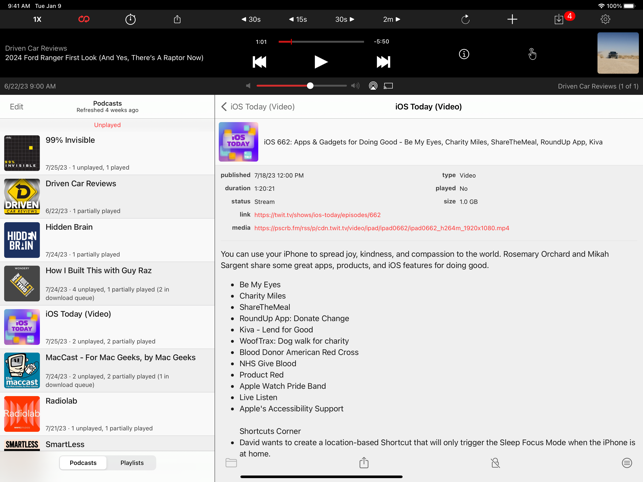Open settings gear
Image resolution: width=643 pixels, height=482 pixels.
605,19
